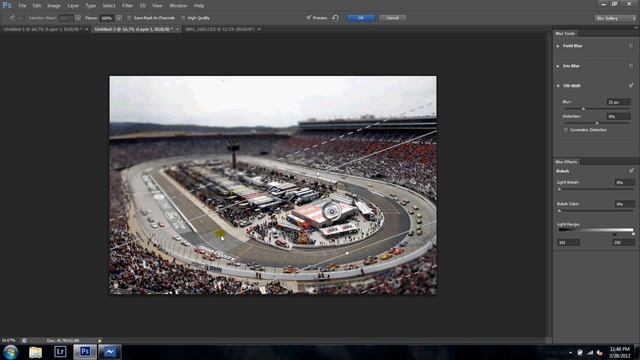This screenshot has height=360, width=640.
Task: Open Windows Explorer from taskbar
Action: (x=35, y=352)
